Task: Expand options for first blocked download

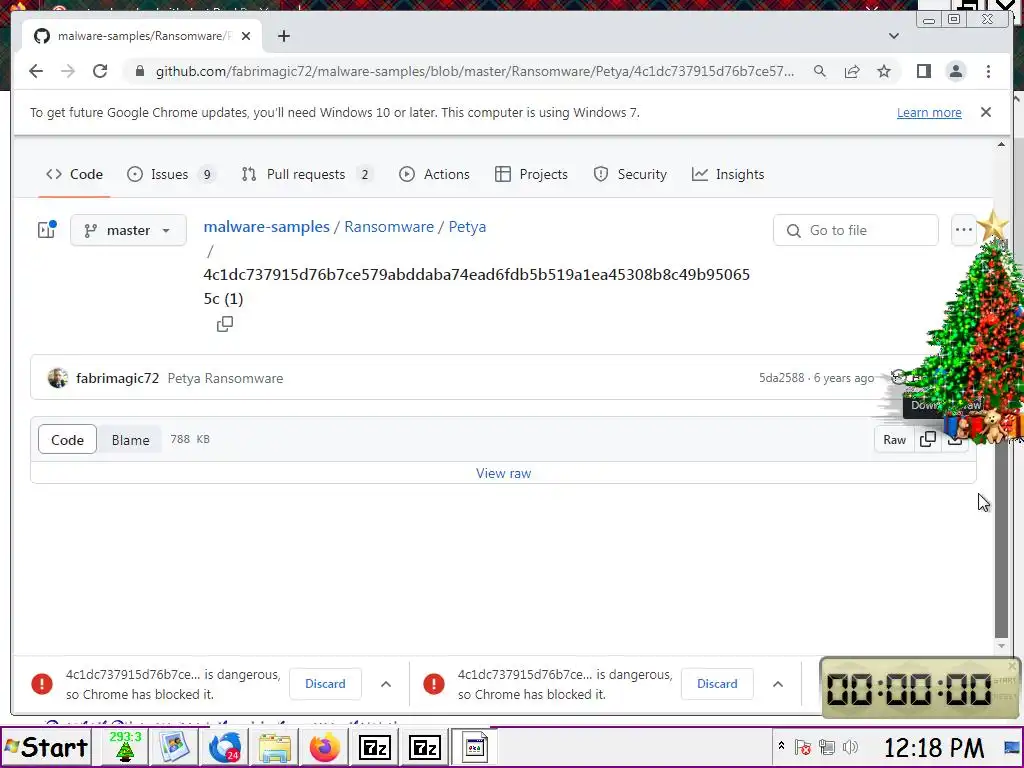Action: (386, 684)
